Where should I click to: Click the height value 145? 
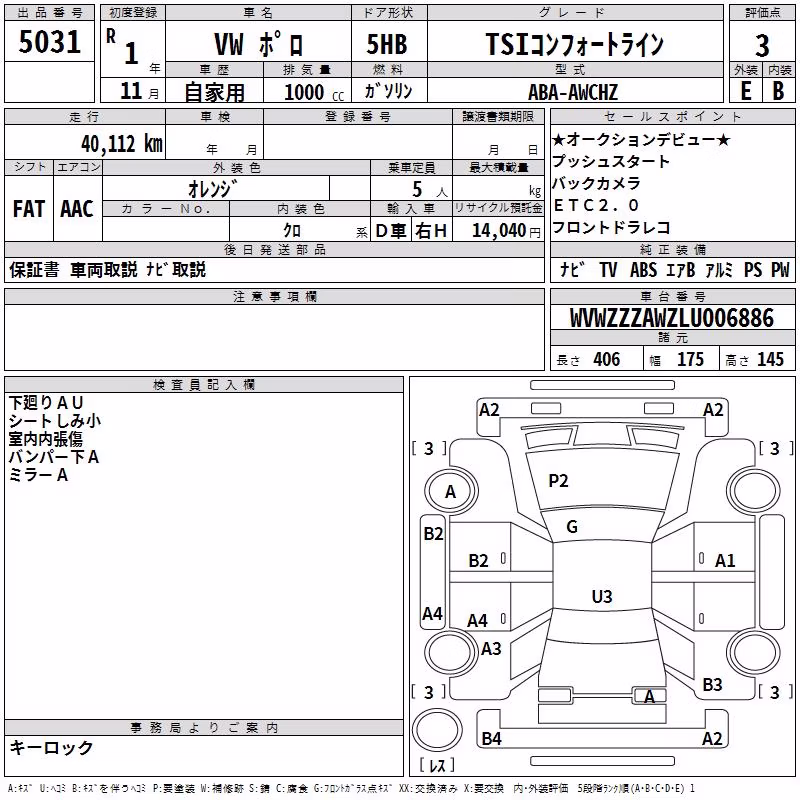770,359
